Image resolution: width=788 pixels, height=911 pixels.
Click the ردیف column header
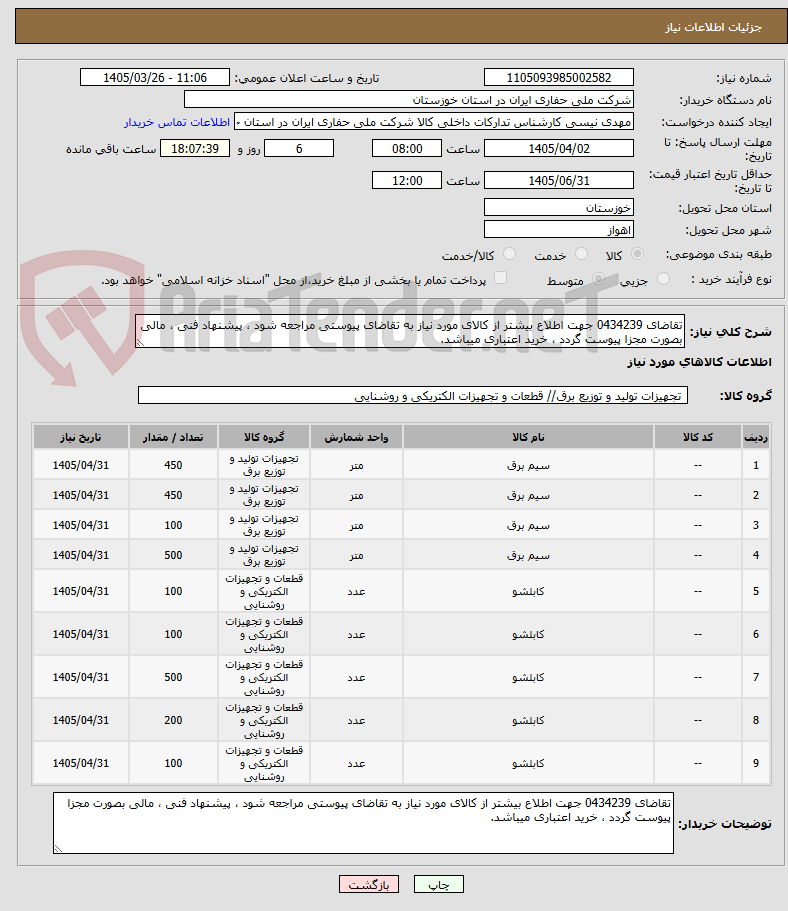[755, 437]
